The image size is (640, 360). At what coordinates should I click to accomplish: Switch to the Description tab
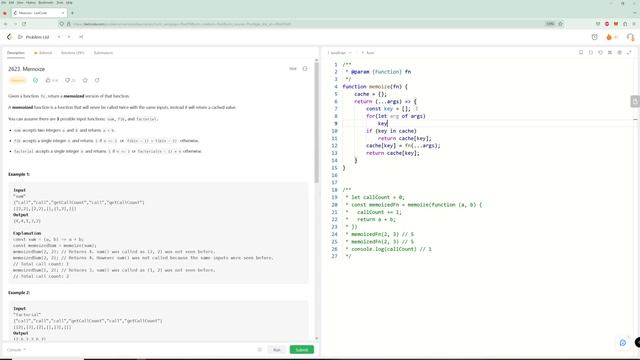point(16,53)
